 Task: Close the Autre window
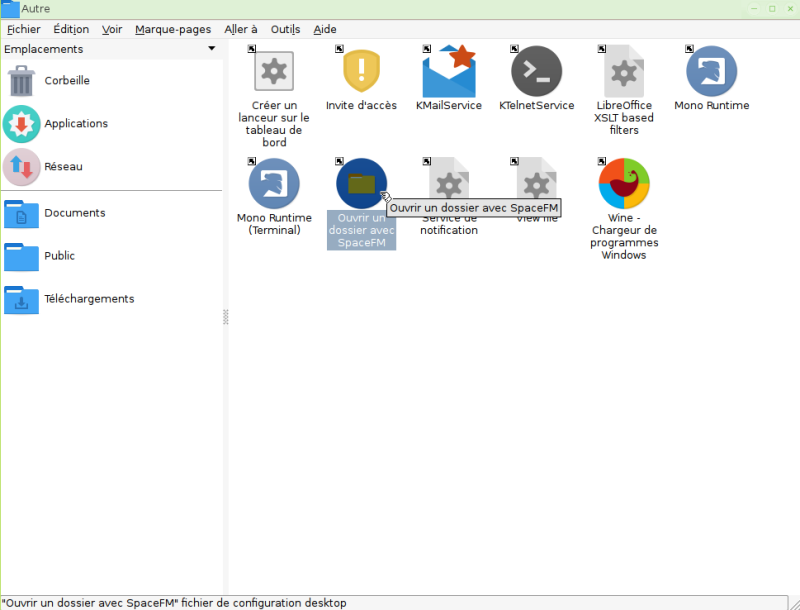pyautogui.click(x=790, y=9)
